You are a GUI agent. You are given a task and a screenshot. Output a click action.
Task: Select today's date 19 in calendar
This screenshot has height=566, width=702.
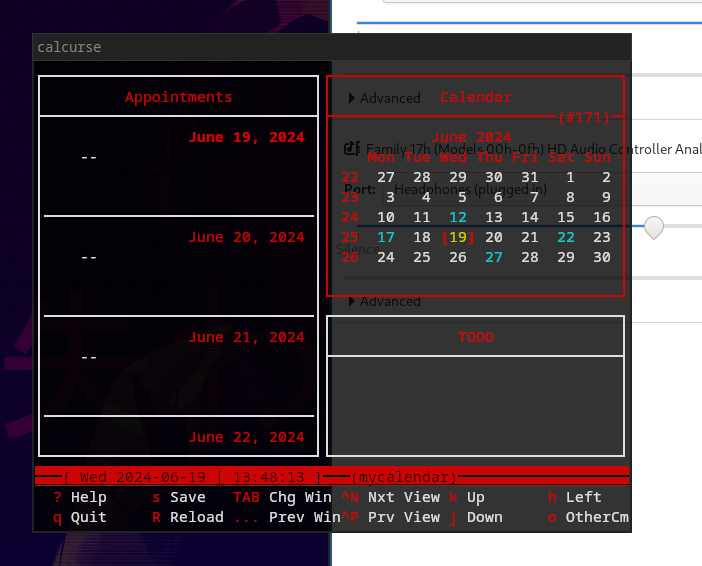coord(457,237)
